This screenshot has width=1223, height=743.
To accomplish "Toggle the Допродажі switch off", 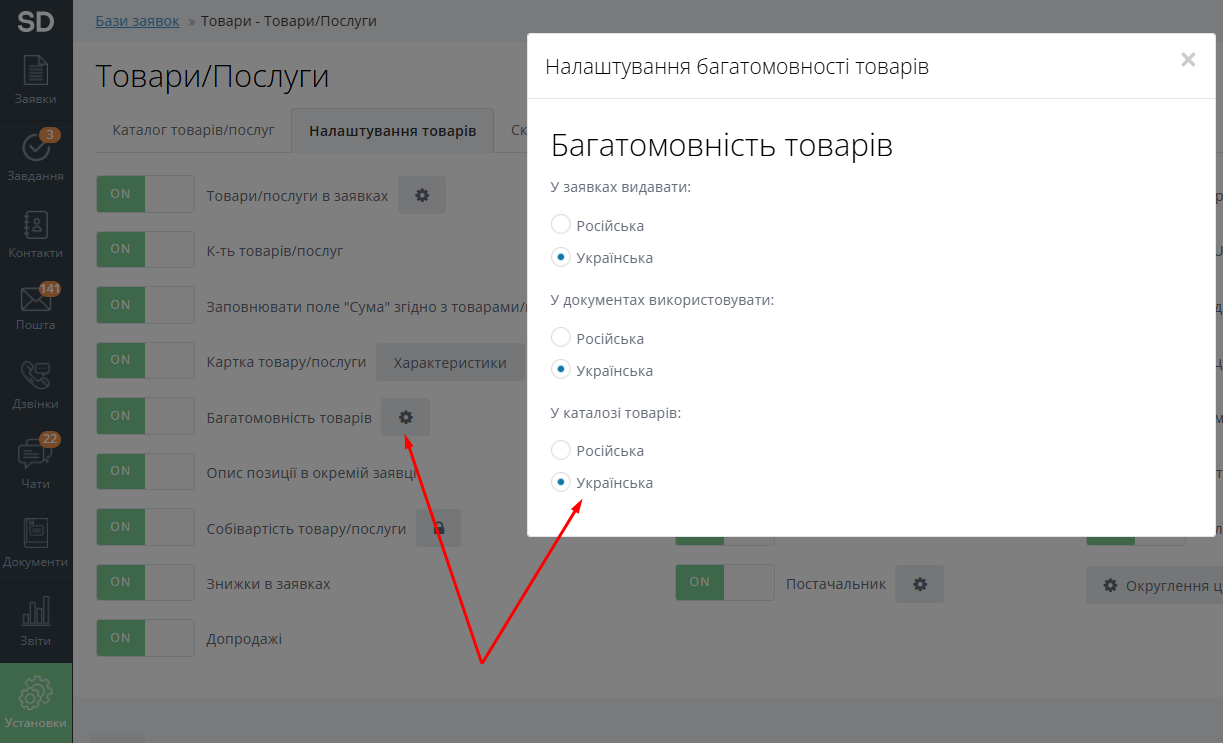I will click(145, 638).
